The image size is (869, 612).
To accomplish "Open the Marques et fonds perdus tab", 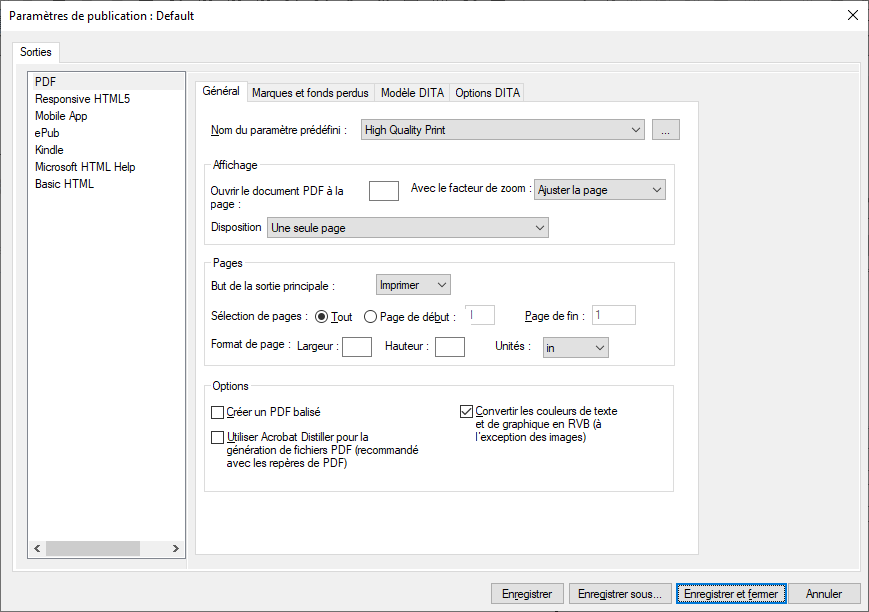I will pos(309,92).
